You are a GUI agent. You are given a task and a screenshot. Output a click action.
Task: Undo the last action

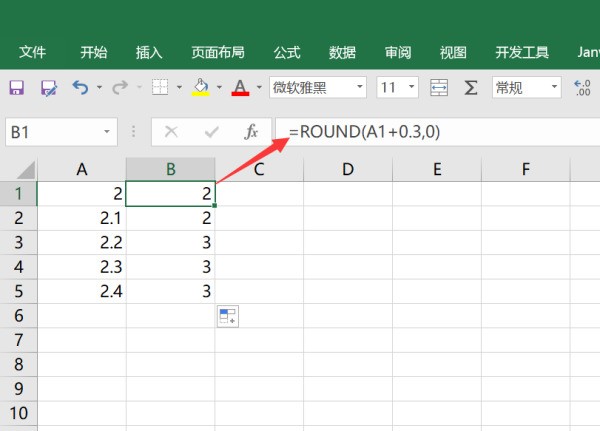80,88
